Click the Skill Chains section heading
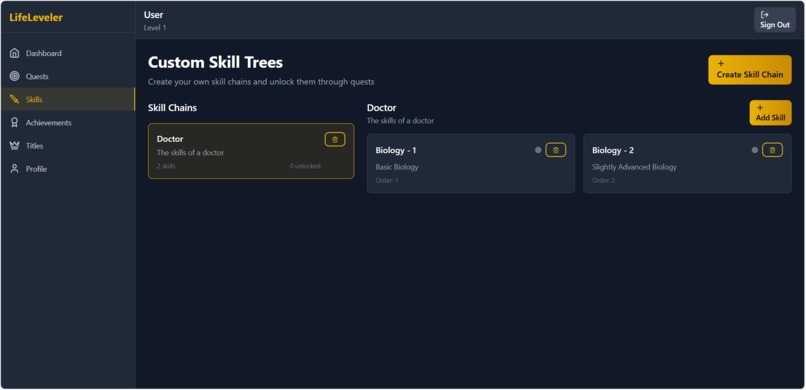 [x=172, y=108]
